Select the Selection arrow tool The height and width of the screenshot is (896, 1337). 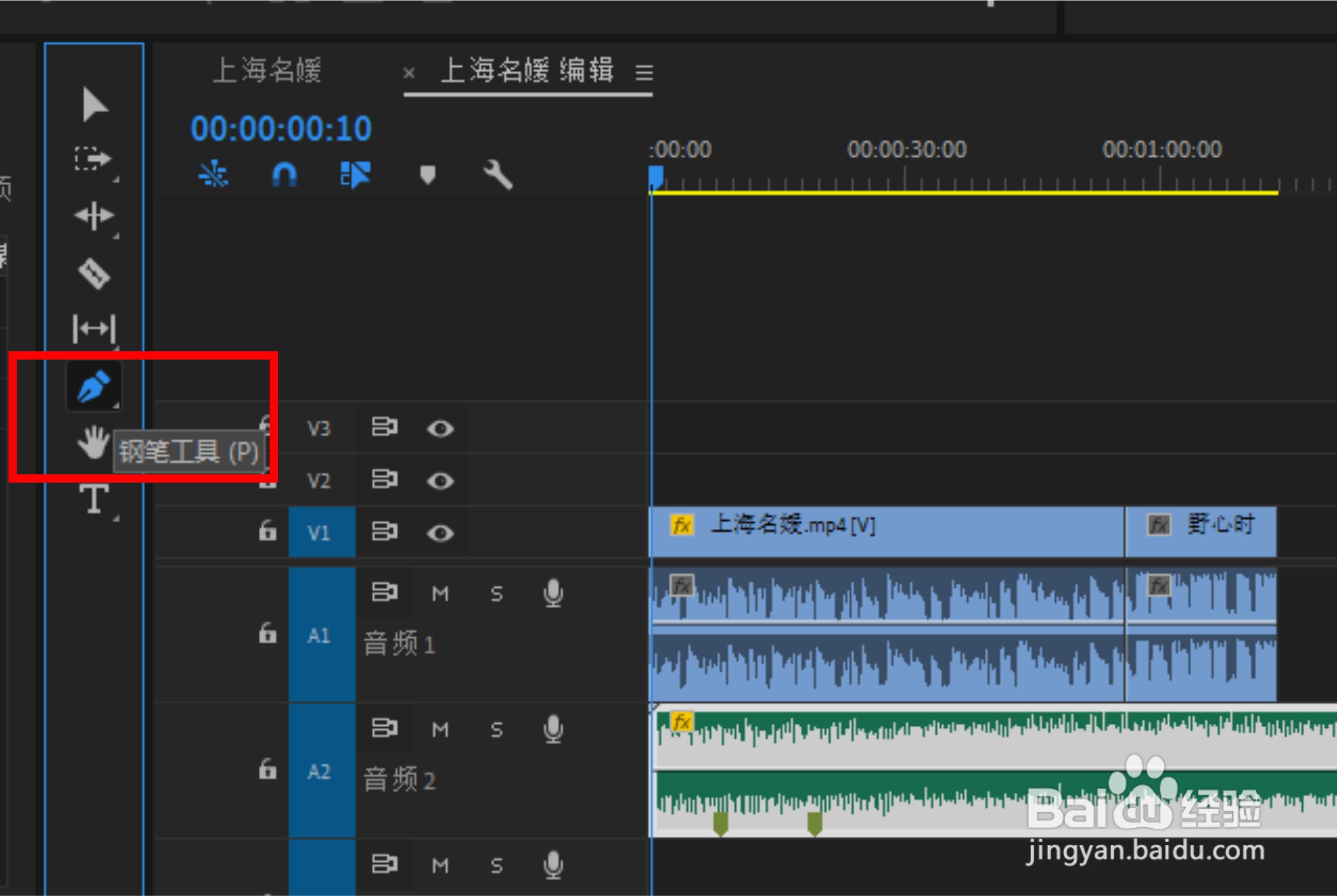point(94,105)
